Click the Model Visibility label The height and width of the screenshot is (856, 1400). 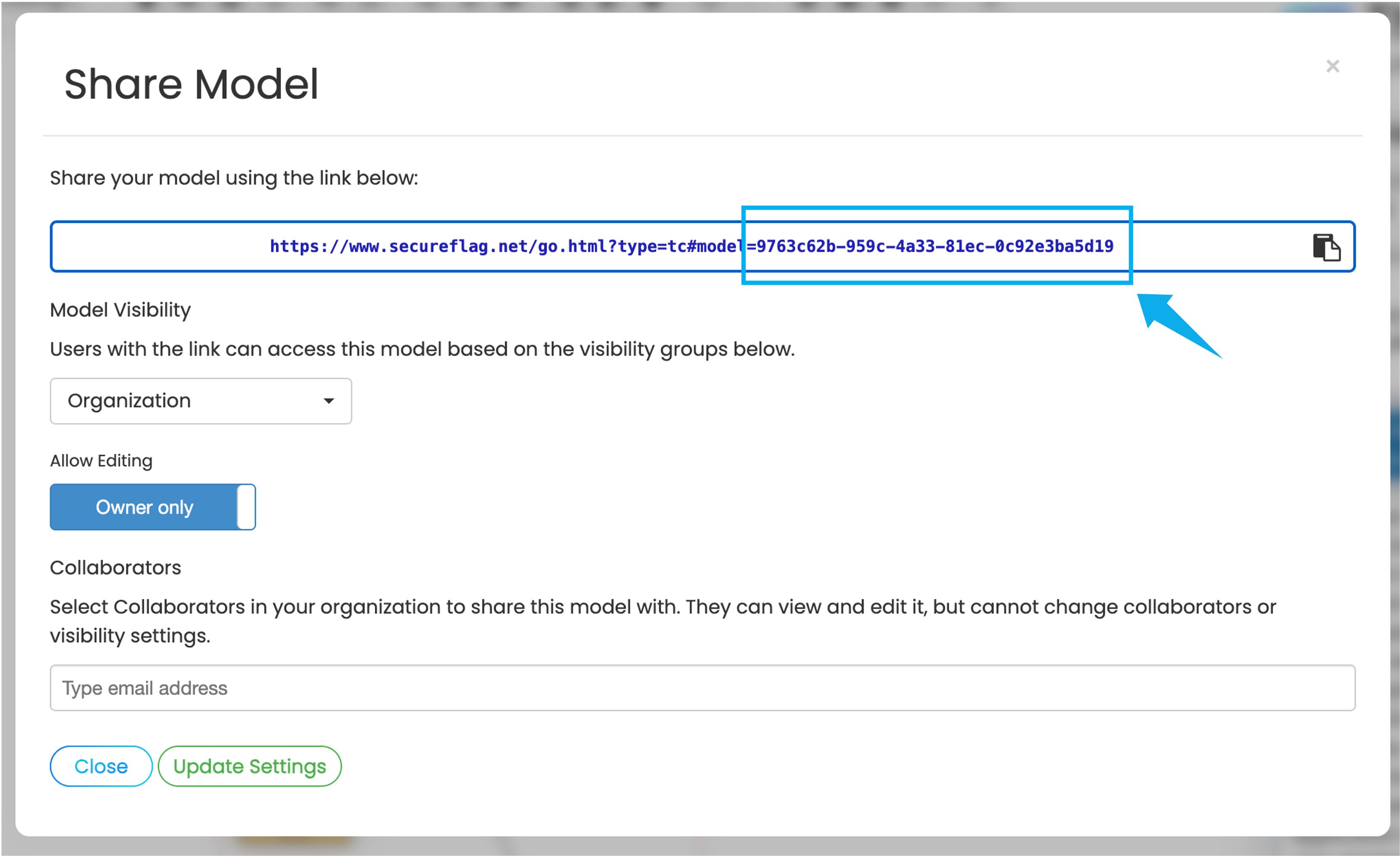(120, 310)
